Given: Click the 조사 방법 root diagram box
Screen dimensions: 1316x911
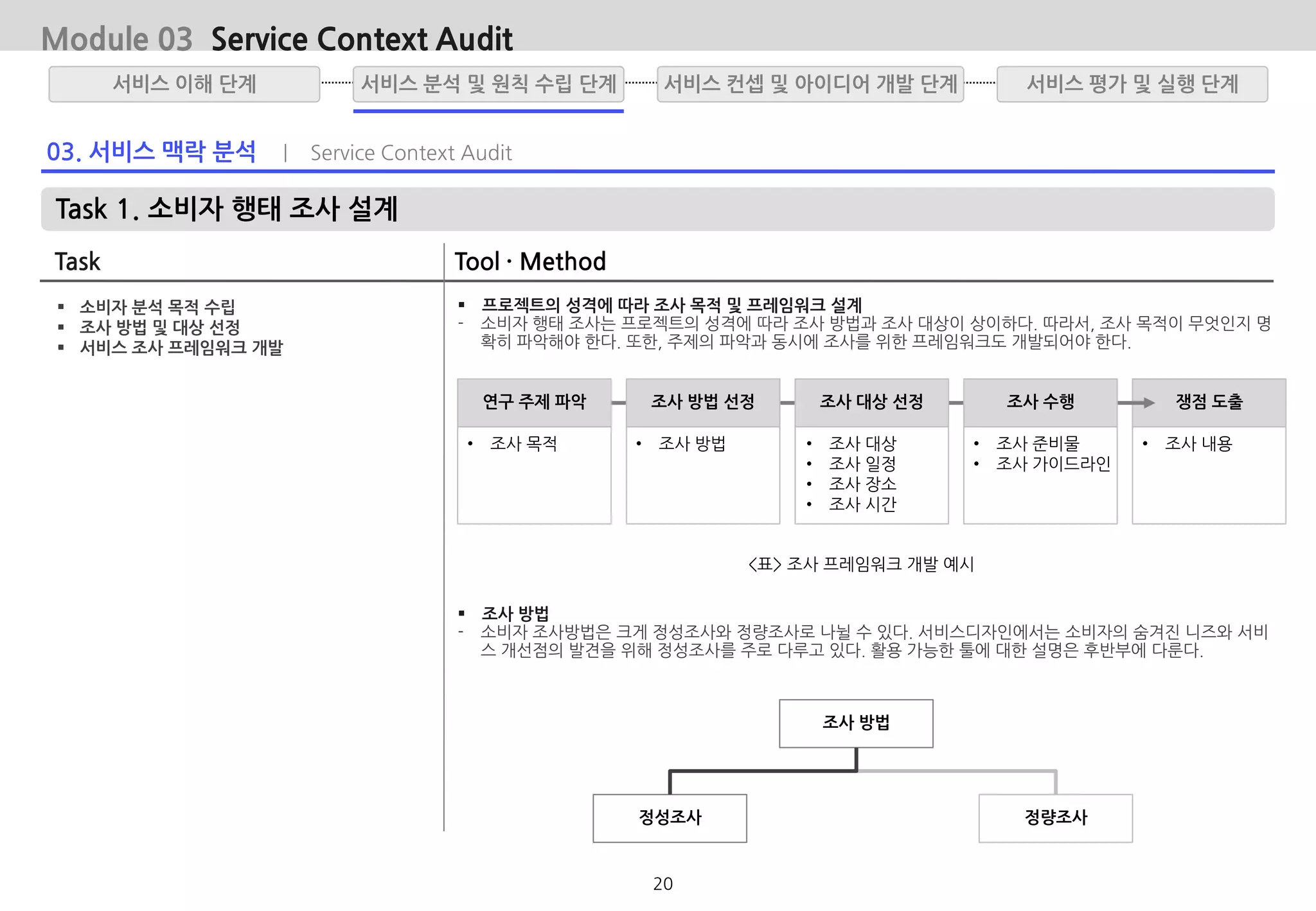Looking at the screenshot, I should [x=856, y=723].
